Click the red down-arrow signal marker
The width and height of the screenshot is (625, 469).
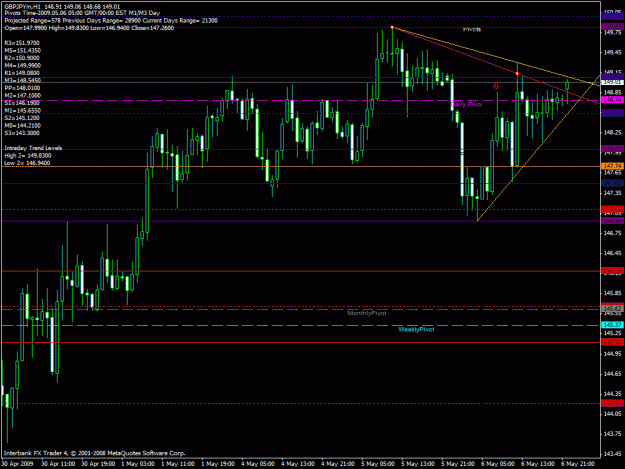(496, 85)
